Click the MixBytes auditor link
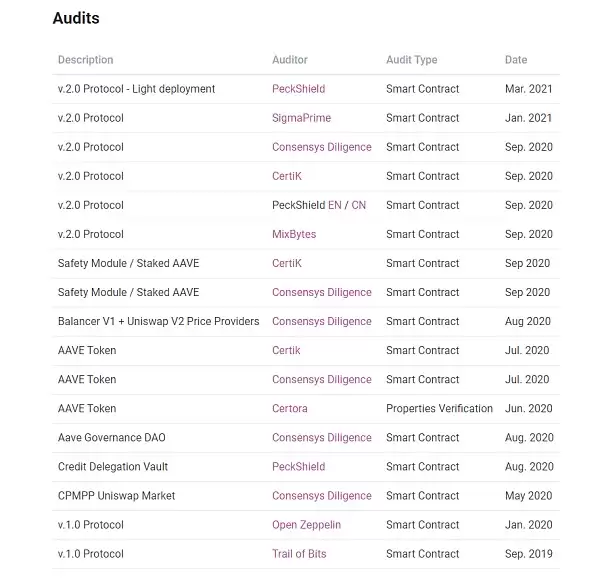600x586 pixels. click(294, 234)
